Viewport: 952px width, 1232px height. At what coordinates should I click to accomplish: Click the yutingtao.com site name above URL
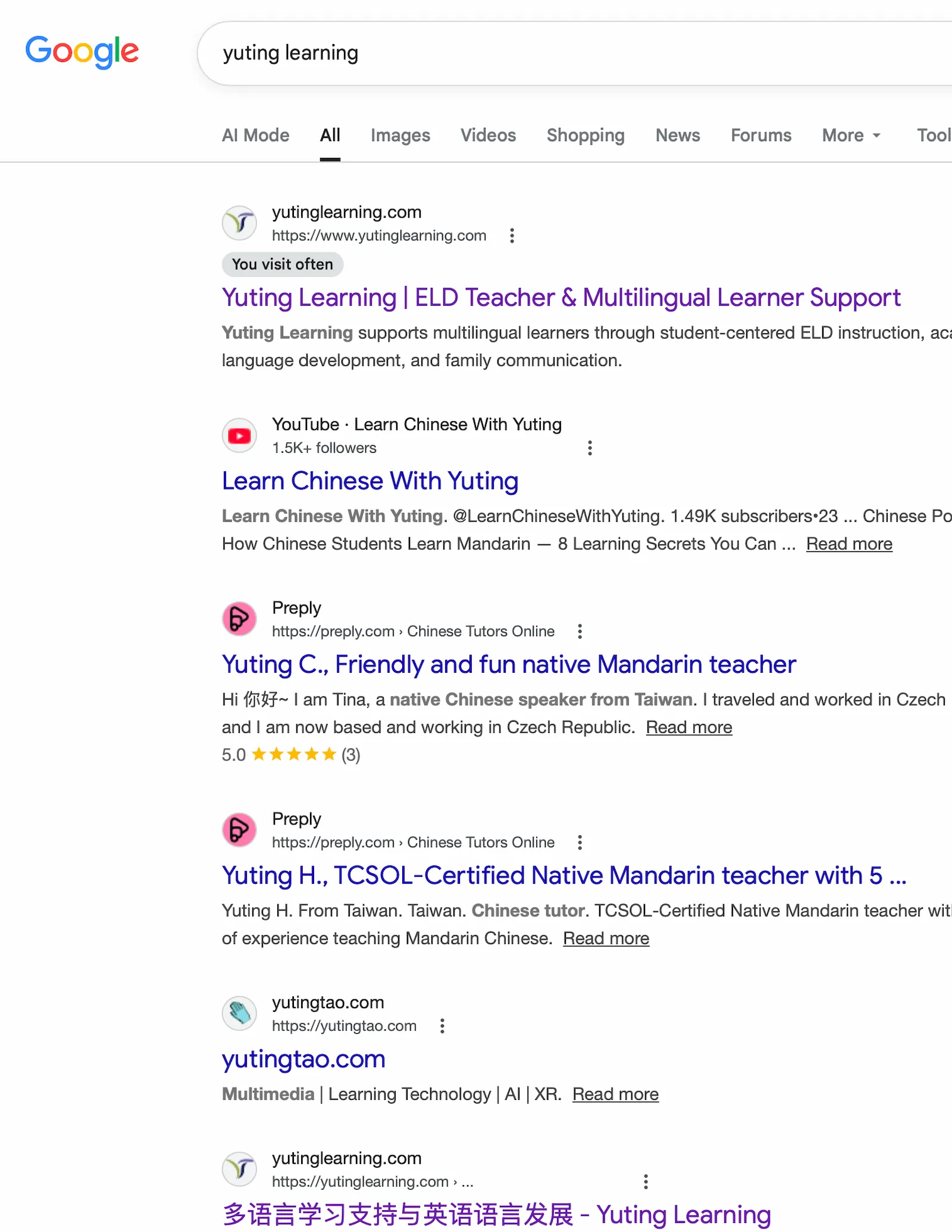pyautogui.click(x=328, y=1002)
